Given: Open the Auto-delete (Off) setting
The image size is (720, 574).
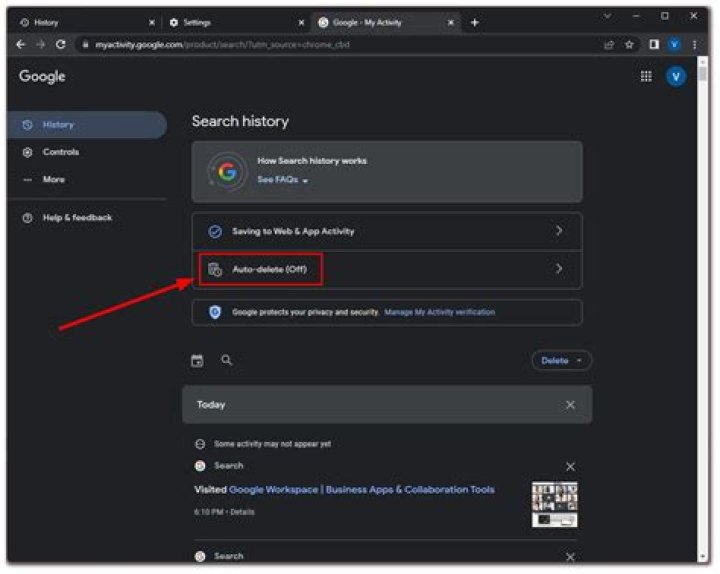Looking at the screenshot, I should coord(387,269).
